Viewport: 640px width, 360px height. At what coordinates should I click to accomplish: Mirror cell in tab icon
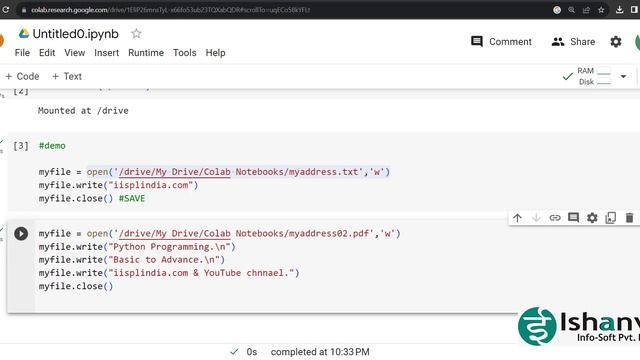click(x=611, y=218)
